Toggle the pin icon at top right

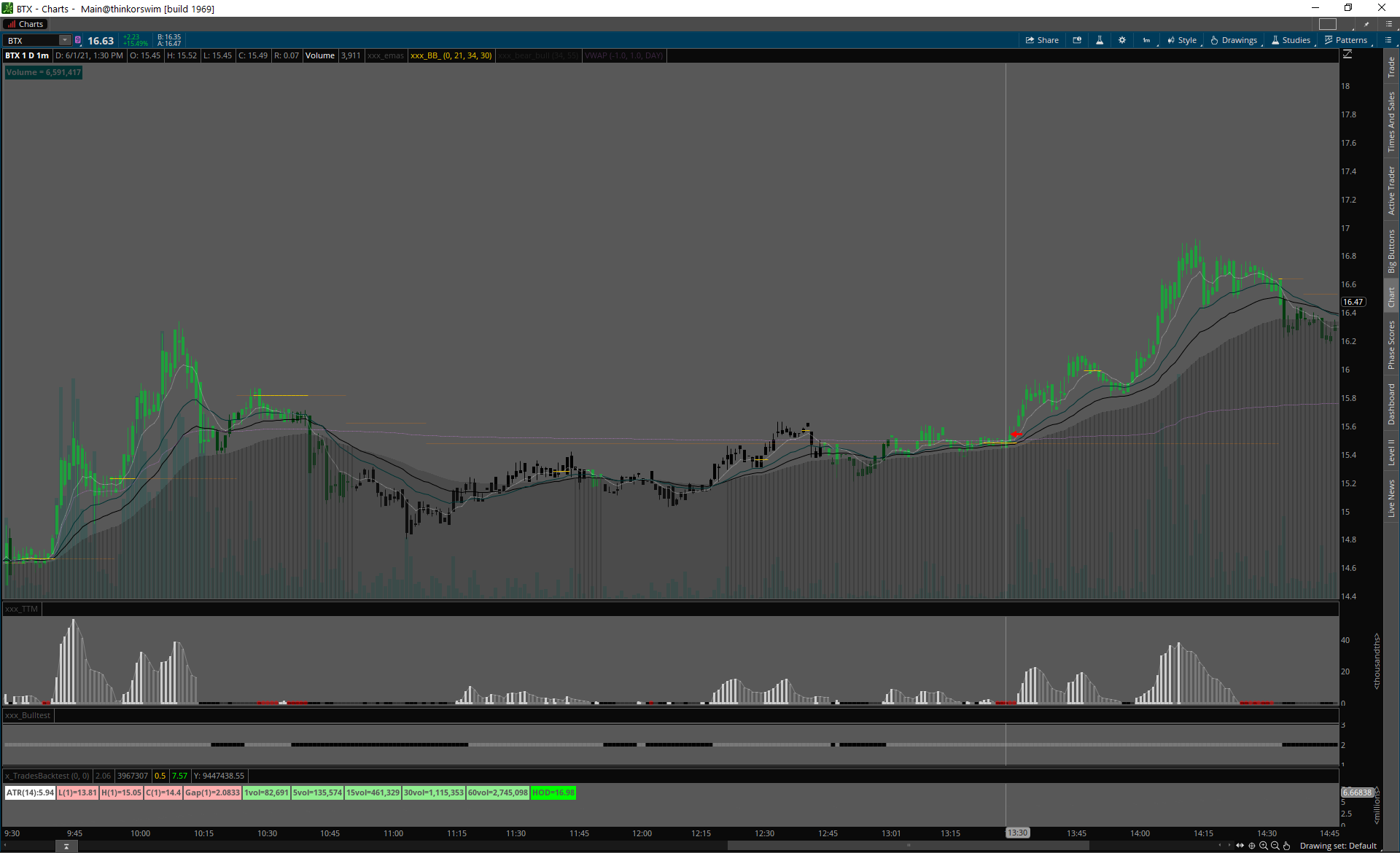click(x=1367, y=24)
